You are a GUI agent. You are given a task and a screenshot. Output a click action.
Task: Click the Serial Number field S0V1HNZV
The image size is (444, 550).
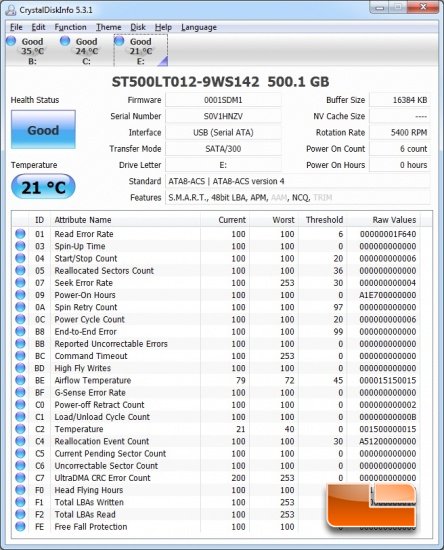223,116
